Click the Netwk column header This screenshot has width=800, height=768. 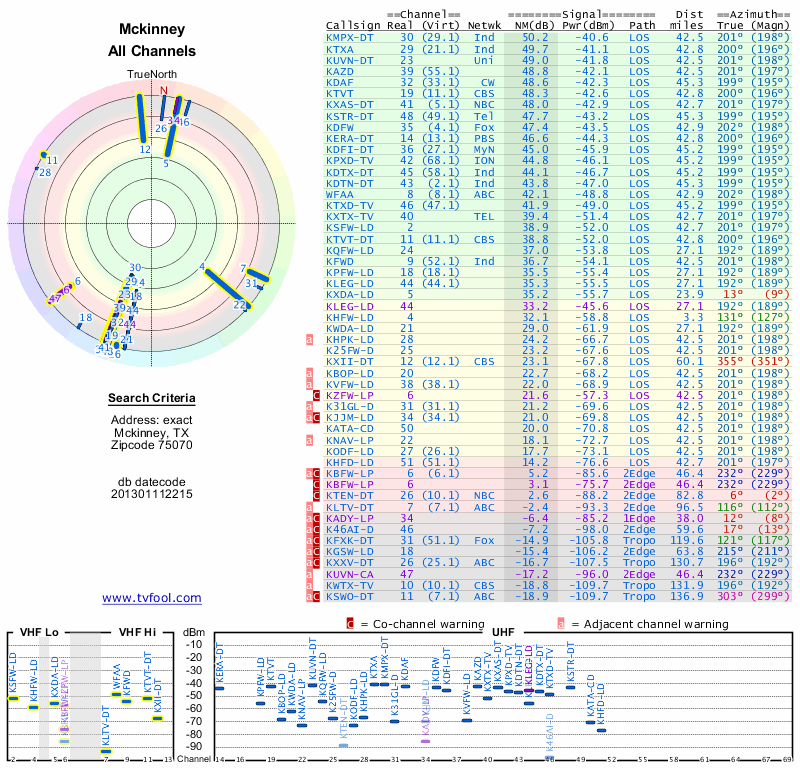point(484,26)
